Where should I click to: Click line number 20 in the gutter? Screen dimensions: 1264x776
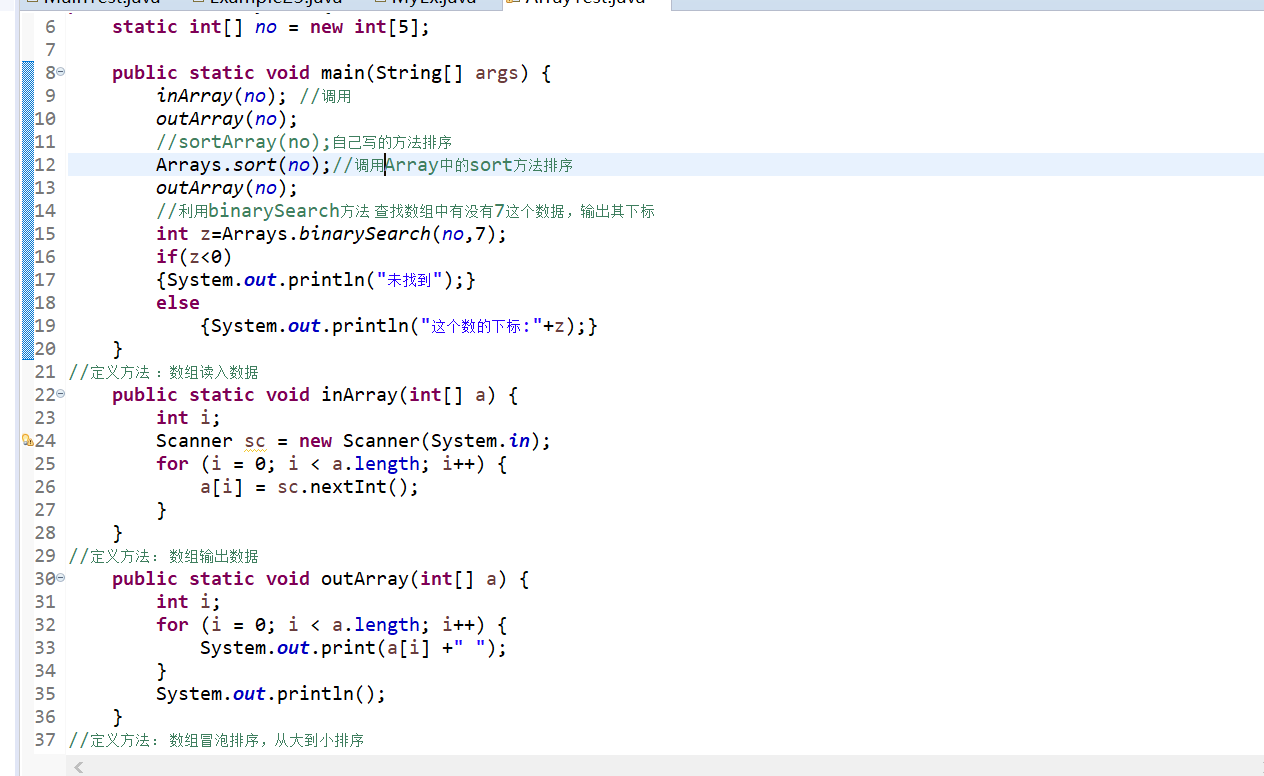pos(45,349)
